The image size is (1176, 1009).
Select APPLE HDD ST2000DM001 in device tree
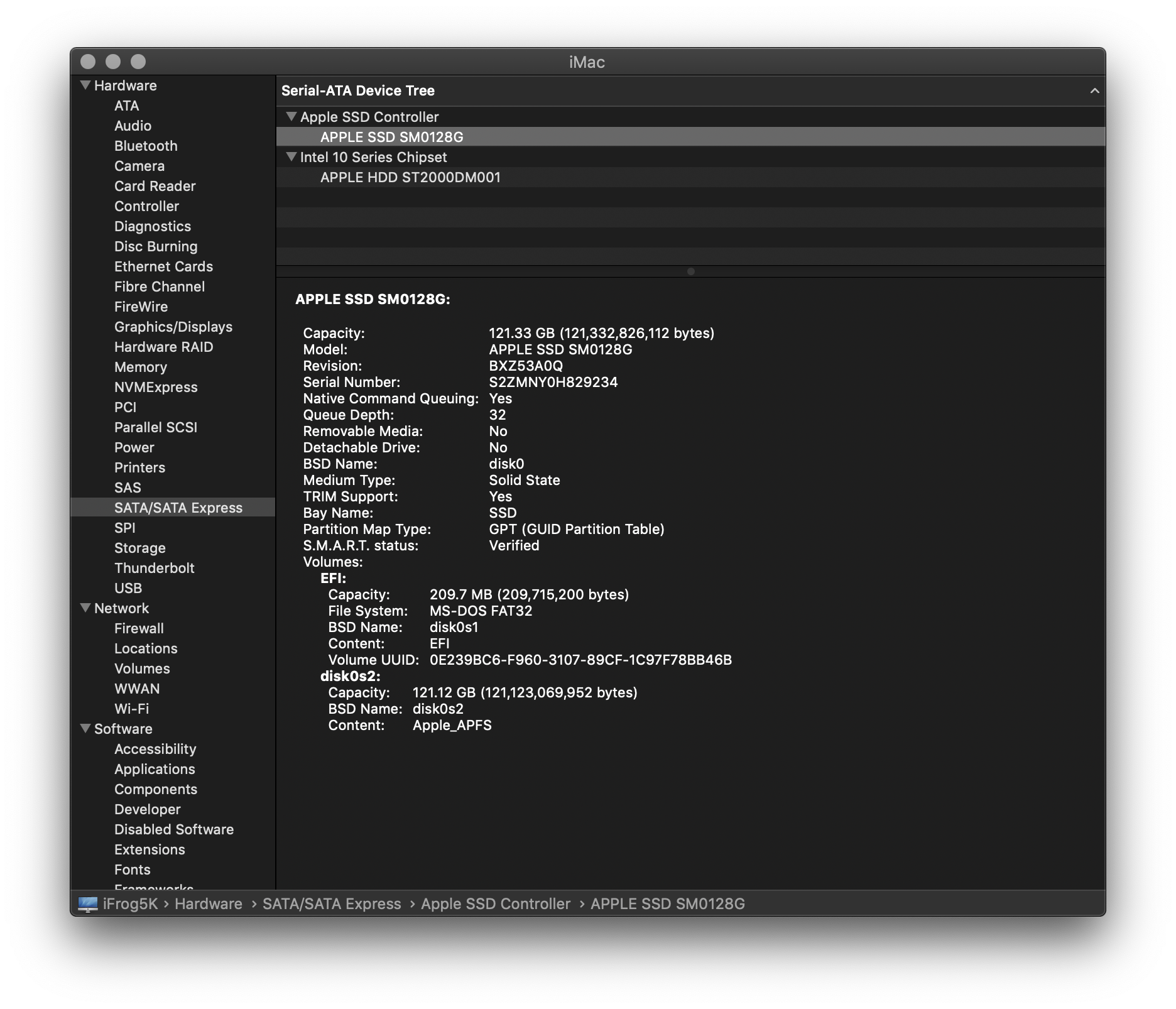(690, 177)
